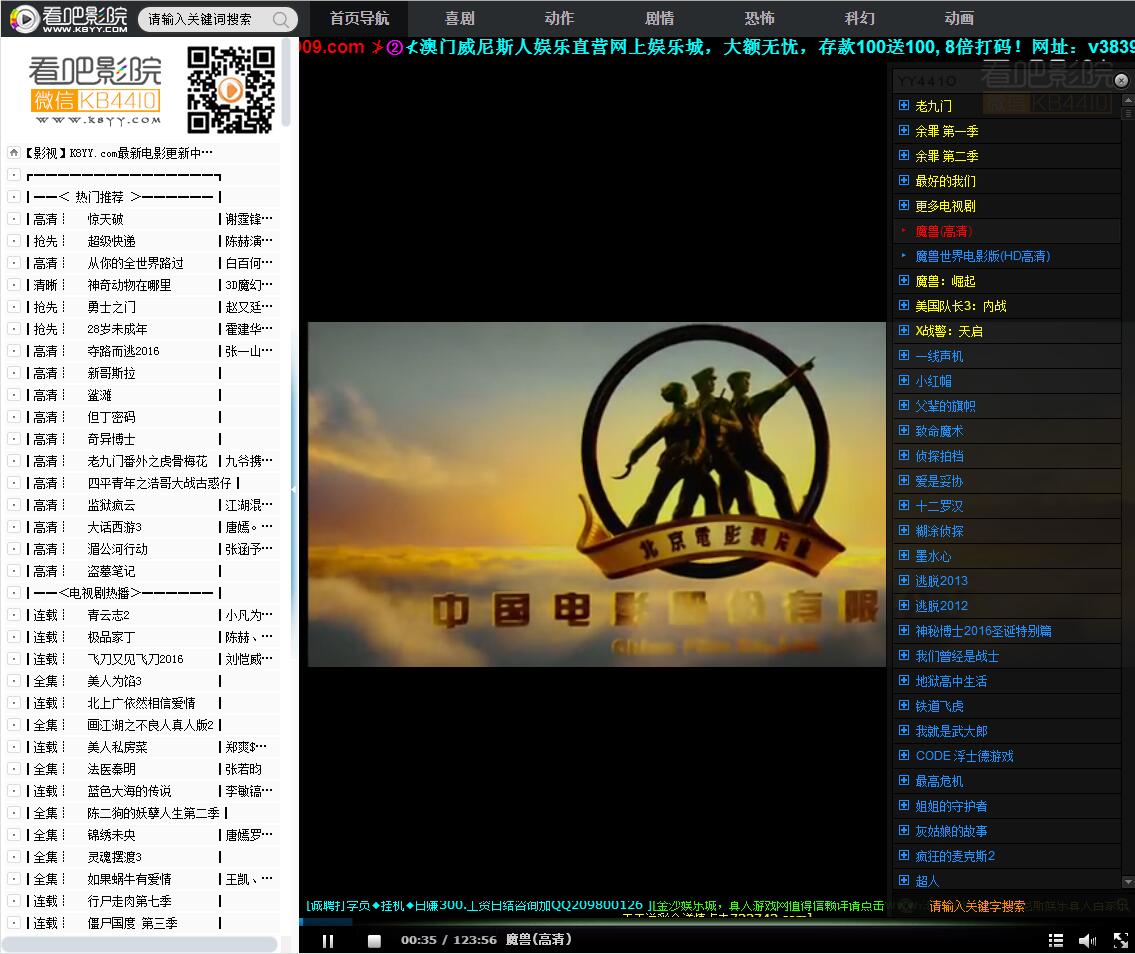
Task: Click the tree node icon beside 大话西游3
Action: pyautogui.click(x=14, y=527)
